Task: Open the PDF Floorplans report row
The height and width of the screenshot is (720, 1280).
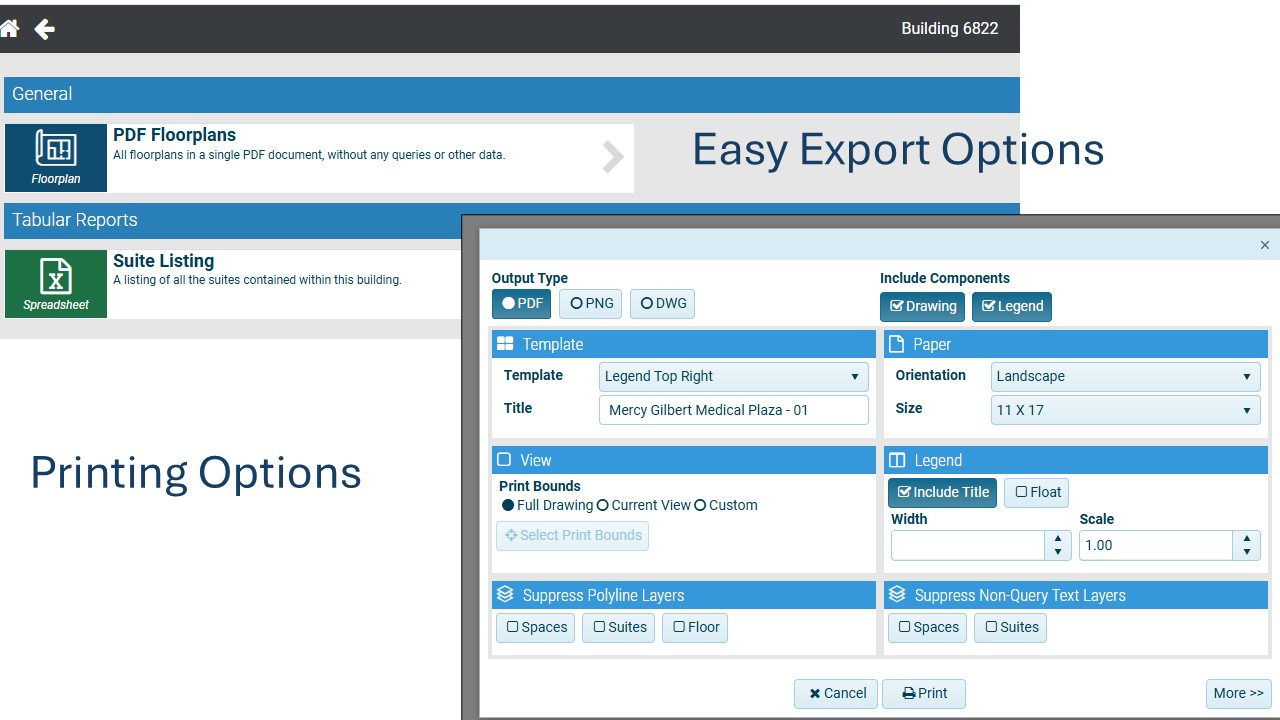Action: [319, 158]
